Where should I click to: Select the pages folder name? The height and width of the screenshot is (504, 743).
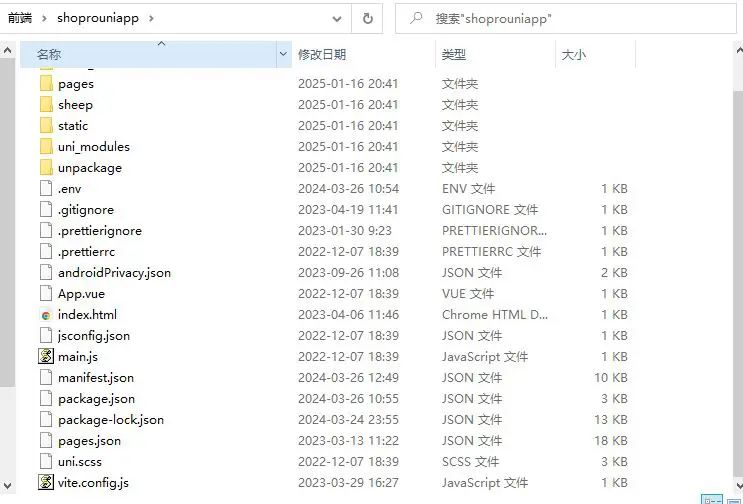click(x=76, y=84)
